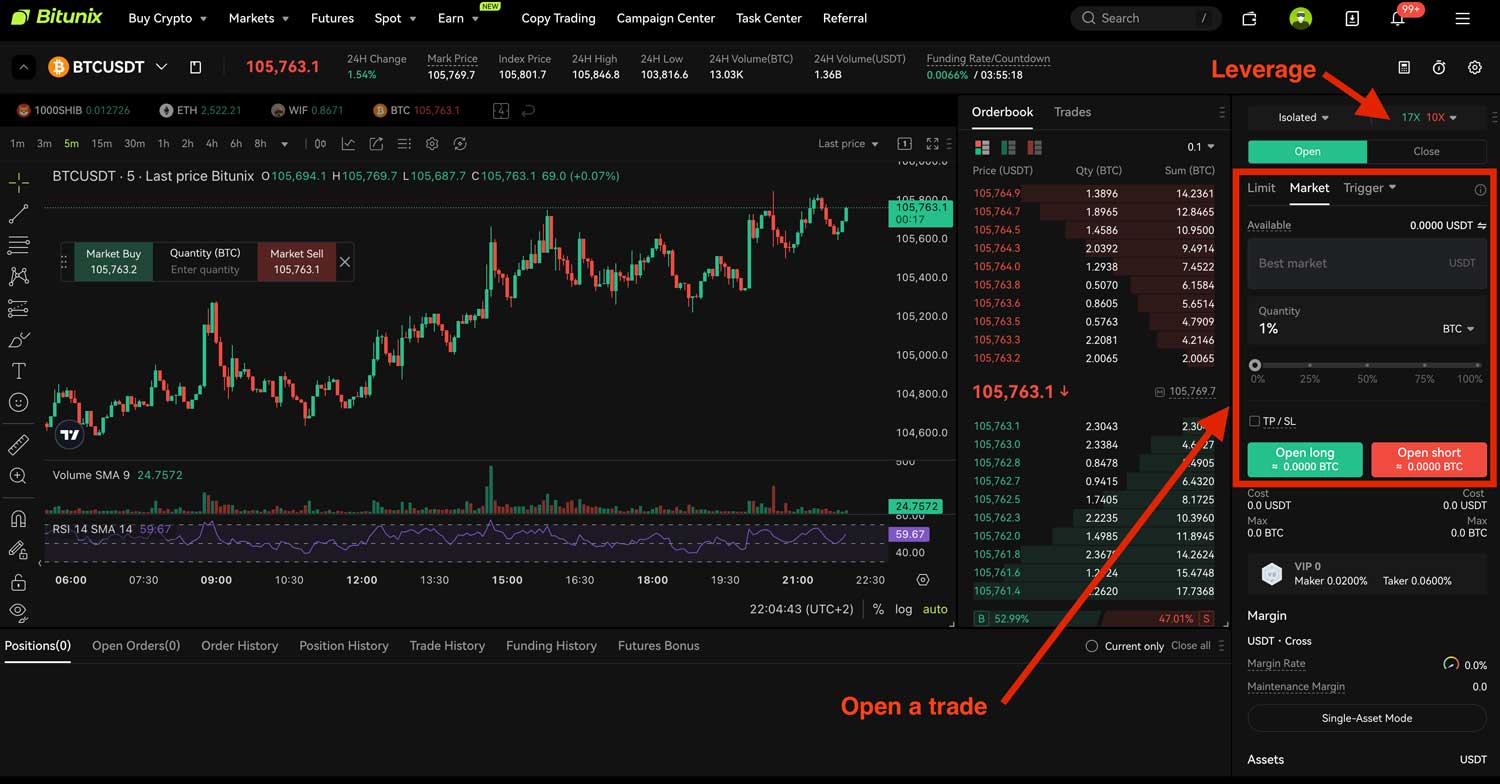This screenshot has width=1500, height=784.
Task: Click the countdown timer icon near settings
Action: pyautogui.click(x=1439, y=67)
